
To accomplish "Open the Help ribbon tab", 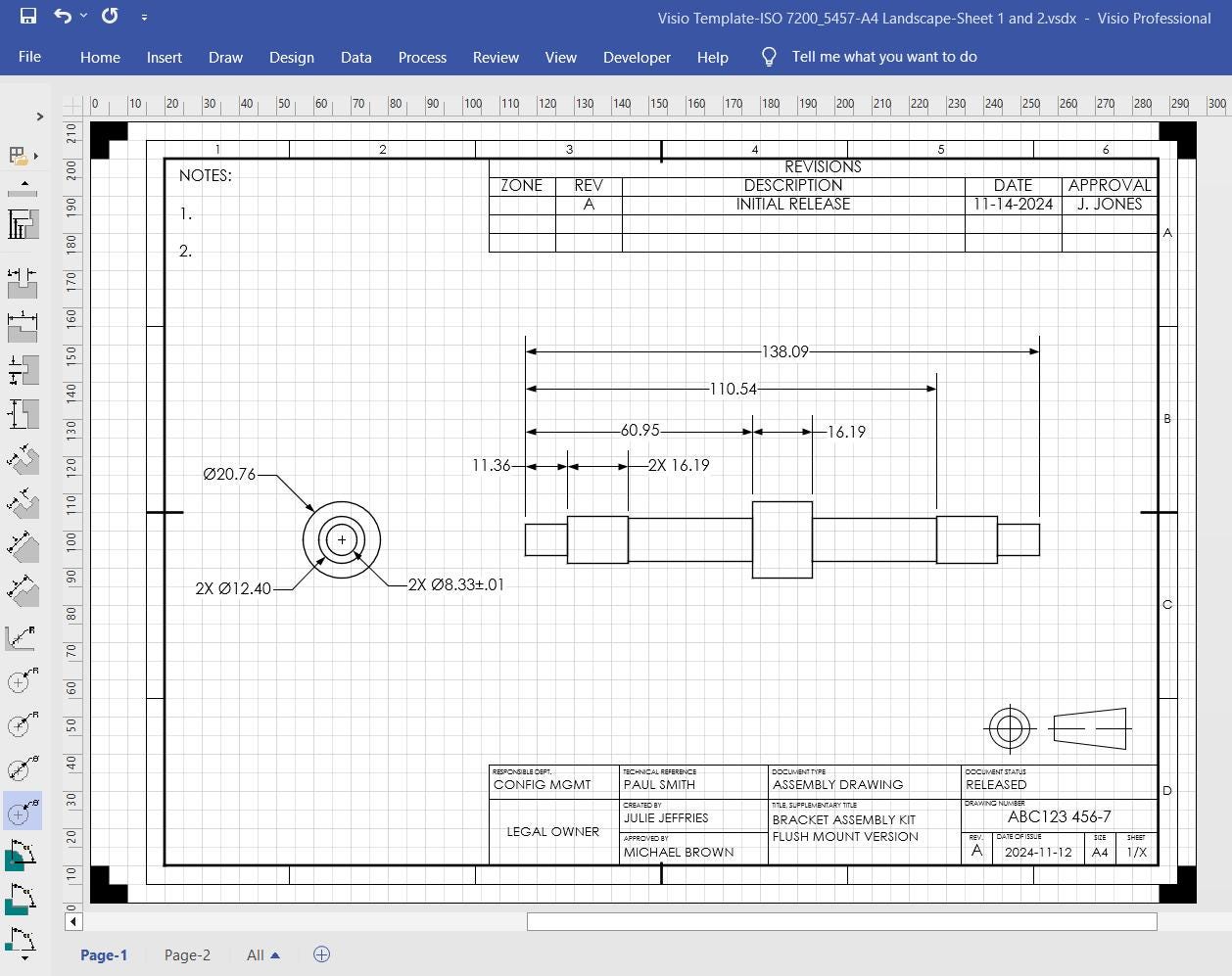I will [x=712, y=57].
